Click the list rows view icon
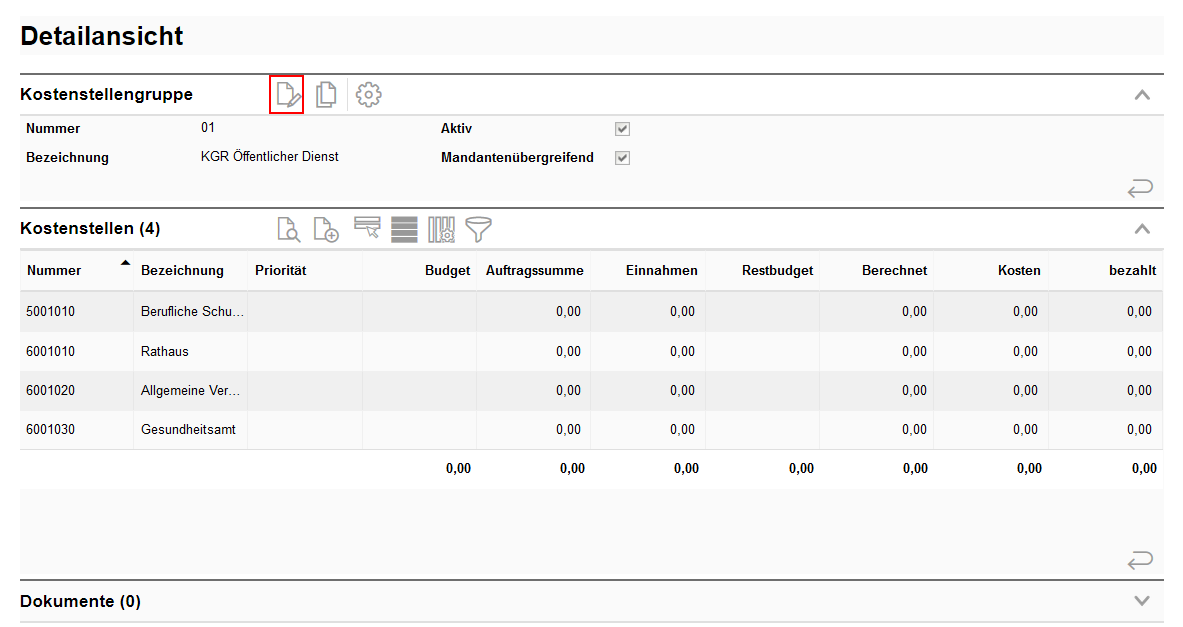Image resolution: width=1183 pixels, height=627 pixels. pos(404,229)
